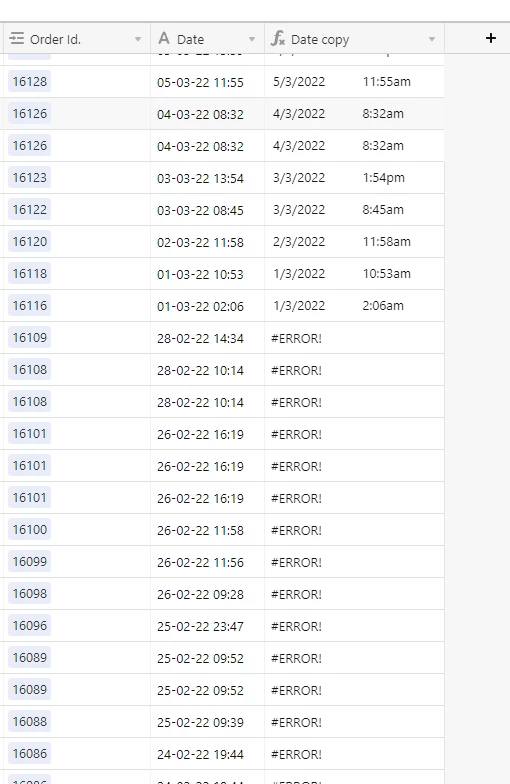Open linked record 16128
Screen dimensions: 510x784
pyautogui.click(x=30, y=82)
